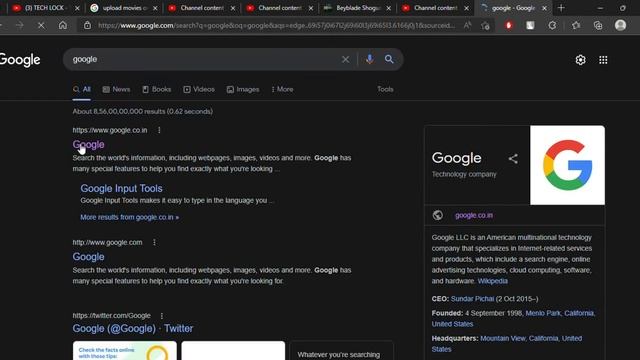
Task: Click the results count text
Action: point(142,111)
